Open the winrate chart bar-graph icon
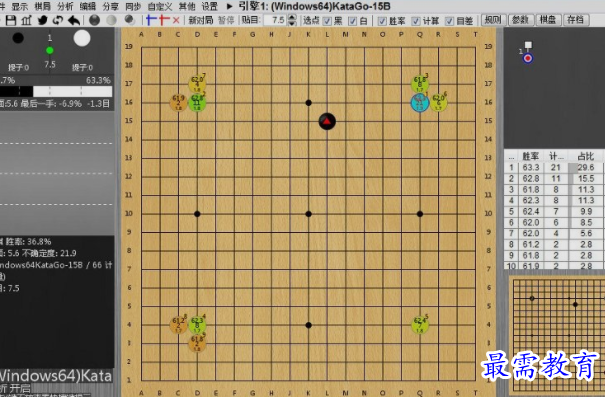This screenshot has height=397, width=605. [x=26, y=20]
